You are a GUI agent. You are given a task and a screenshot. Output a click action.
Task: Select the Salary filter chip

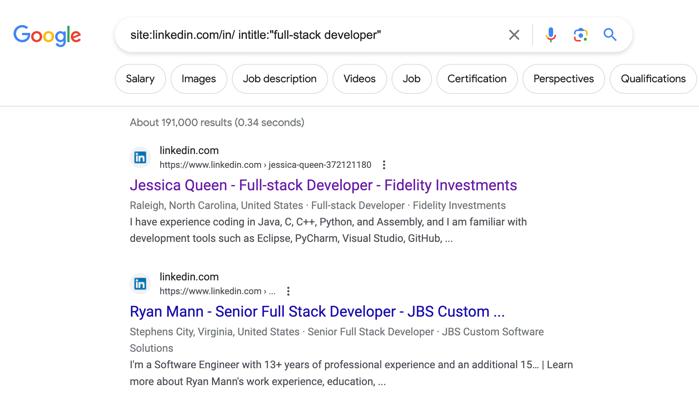[140, 79]
